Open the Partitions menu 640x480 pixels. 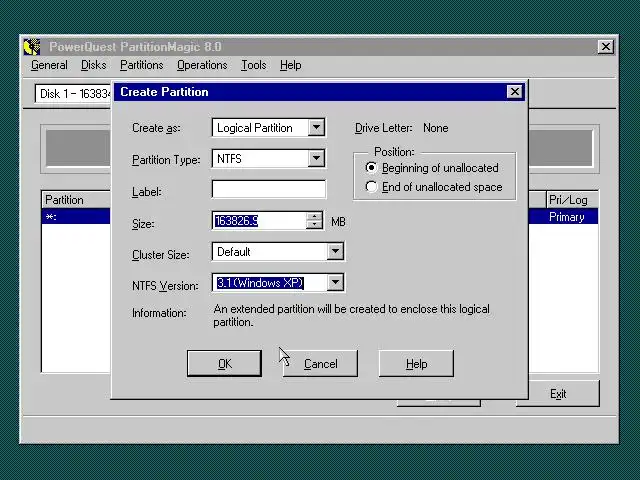click(142, 65)
